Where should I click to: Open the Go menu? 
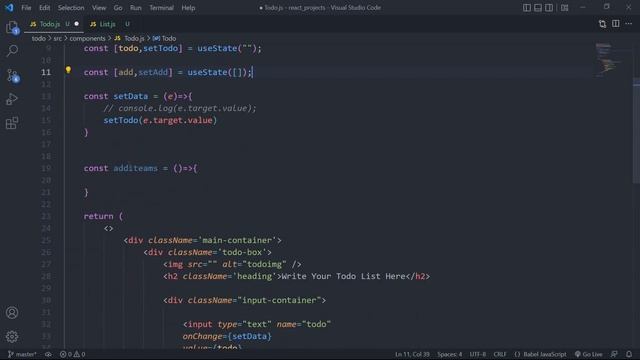118,8
